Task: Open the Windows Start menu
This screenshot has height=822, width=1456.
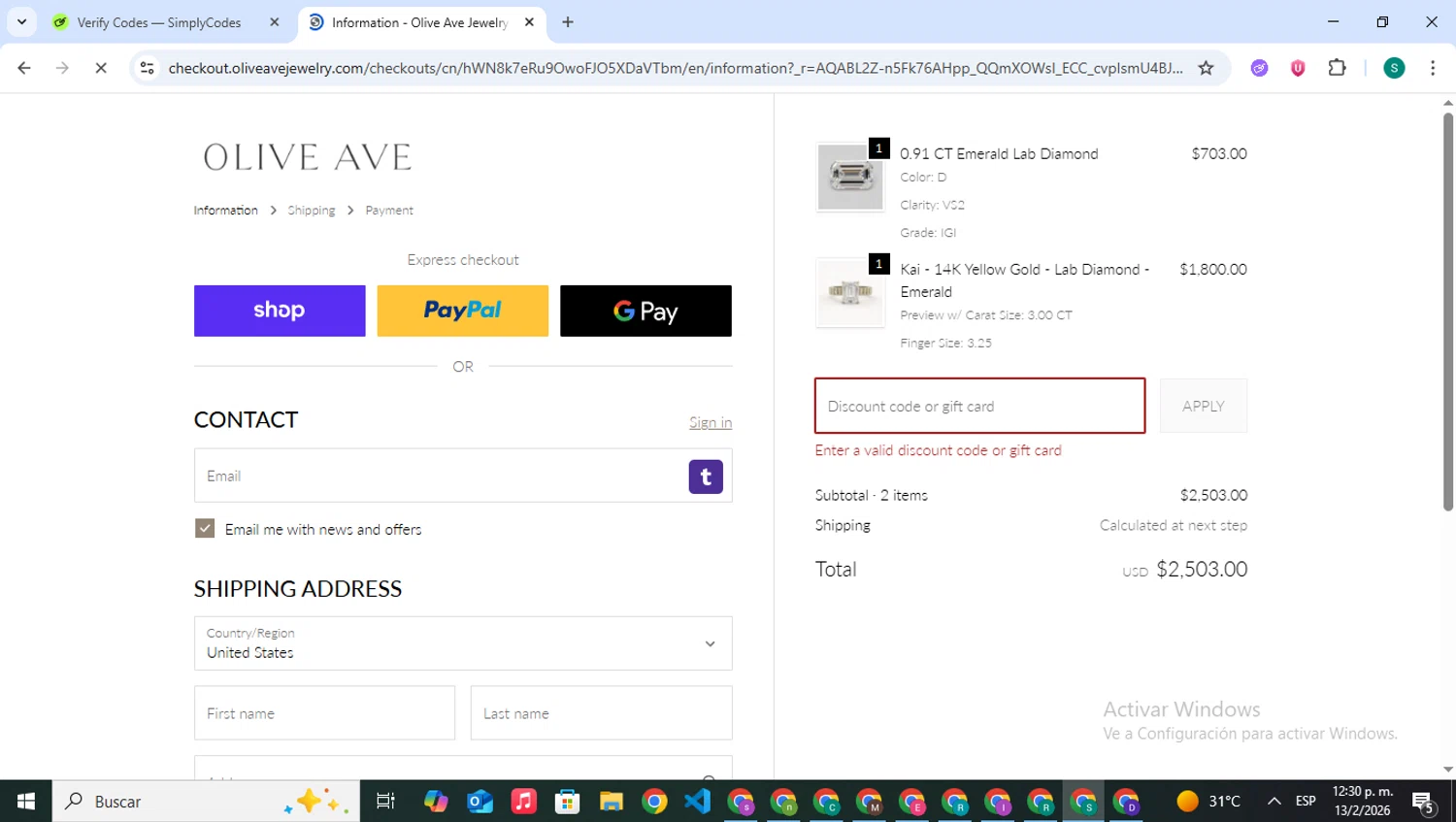Action: coord(26,802)
